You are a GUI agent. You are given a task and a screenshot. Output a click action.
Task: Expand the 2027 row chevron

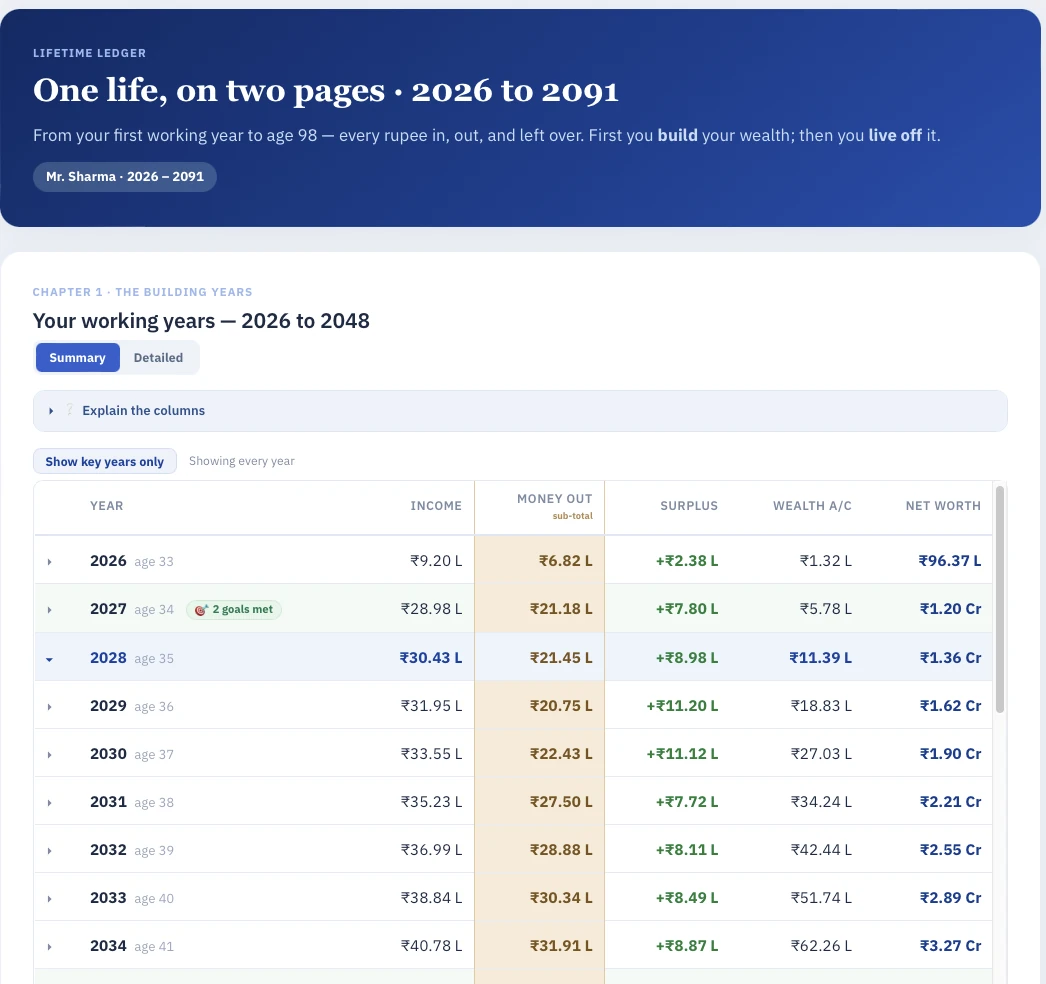[x=49, y=610]
